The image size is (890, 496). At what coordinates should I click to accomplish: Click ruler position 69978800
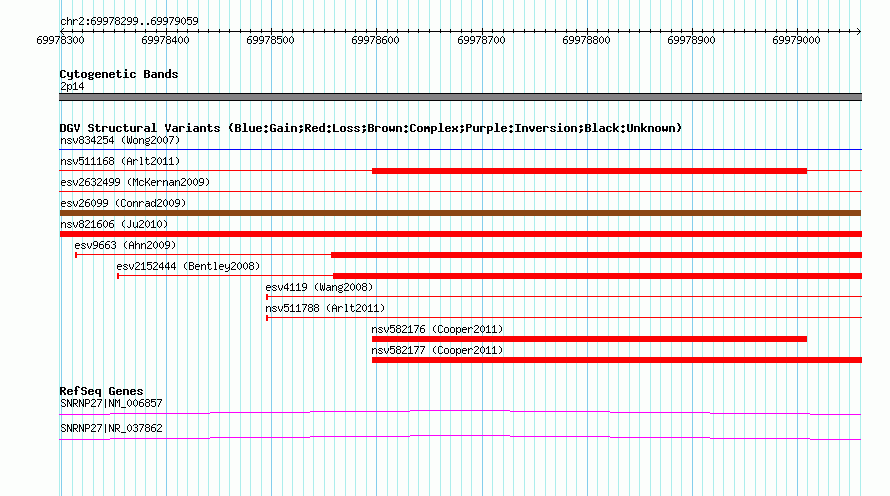[x=586, y=40]
